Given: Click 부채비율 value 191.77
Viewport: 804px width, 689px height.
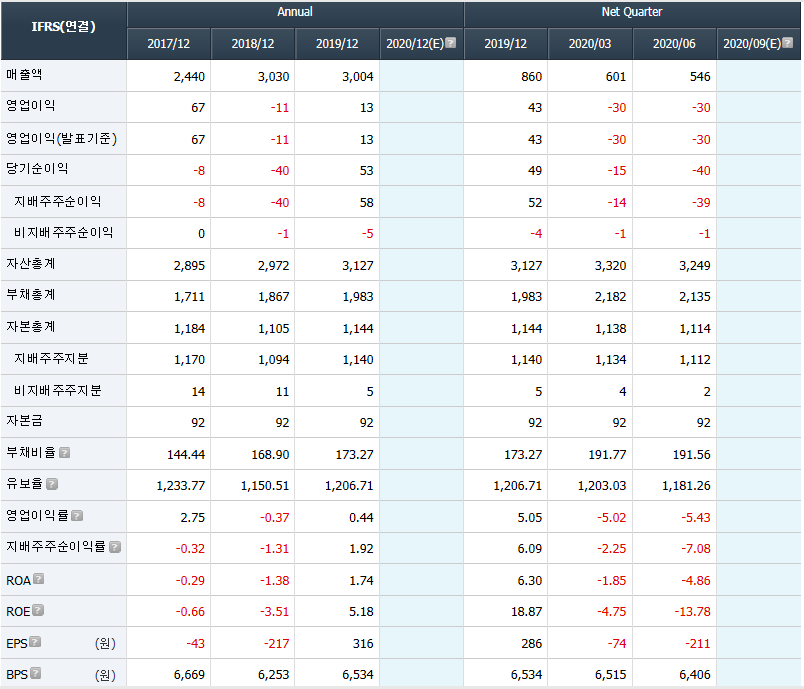Looking at the screenshot, I should (x=608, y=455).
